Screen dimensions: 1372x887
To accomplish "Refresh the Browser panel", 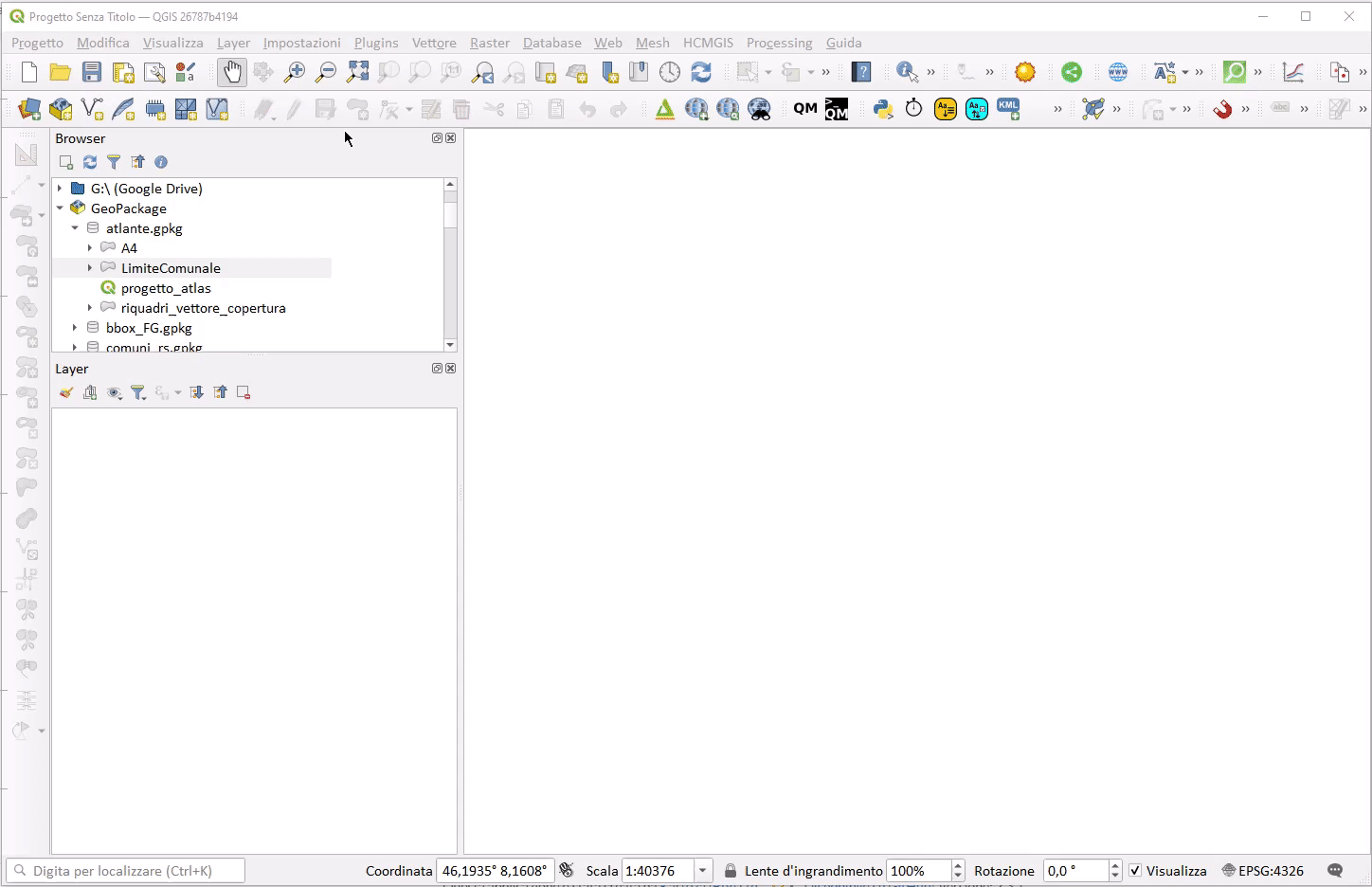I will pyautogui.click(x=90, y=162).
